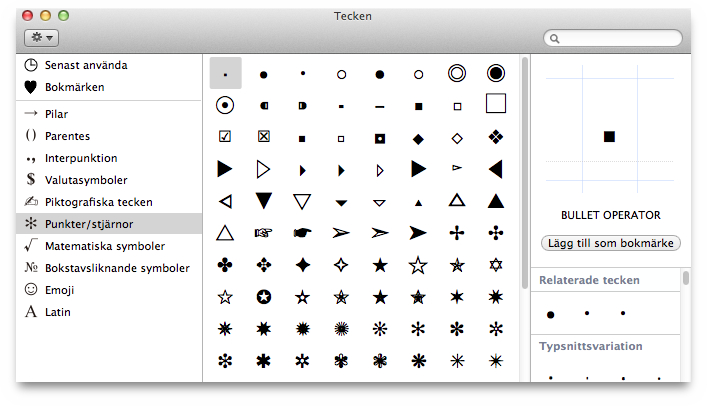Open Bokmärken in the sidebar
The width and height of the screenshot is (707, 406).
point(74,87)
